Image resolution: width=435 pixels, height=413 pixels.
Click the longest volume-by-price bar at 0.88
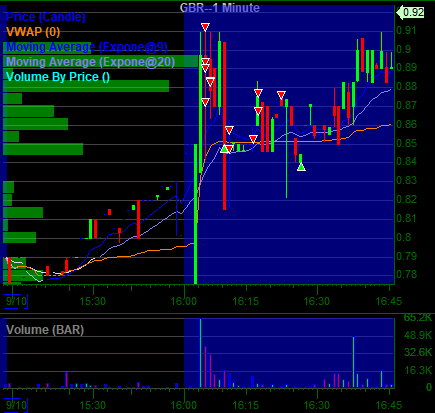(x=86, y=86)
